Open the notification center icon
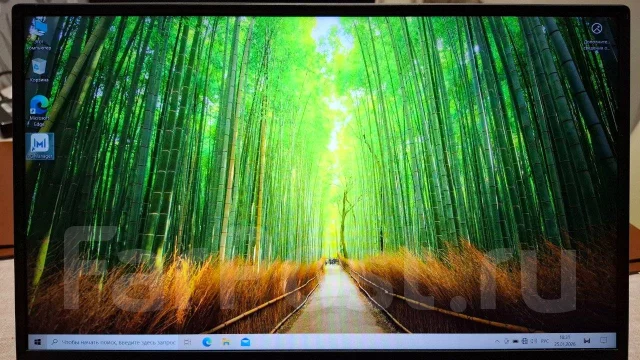640x360 pixels. [604, 340]
